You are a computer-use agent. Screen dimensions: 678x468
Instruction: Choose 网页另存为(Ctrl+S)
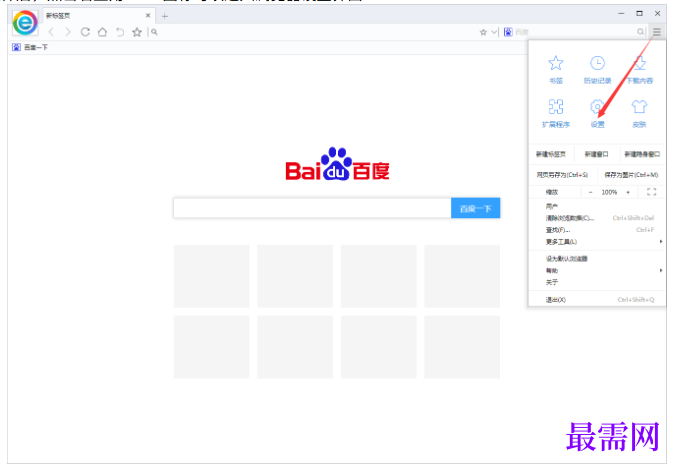562,175
